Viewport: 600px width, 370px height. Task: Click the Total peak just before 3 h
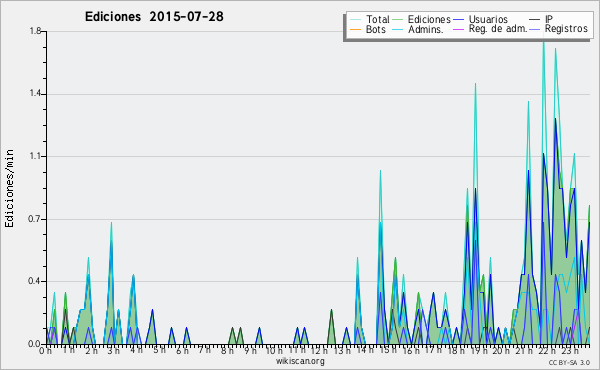tap(111, 223)
